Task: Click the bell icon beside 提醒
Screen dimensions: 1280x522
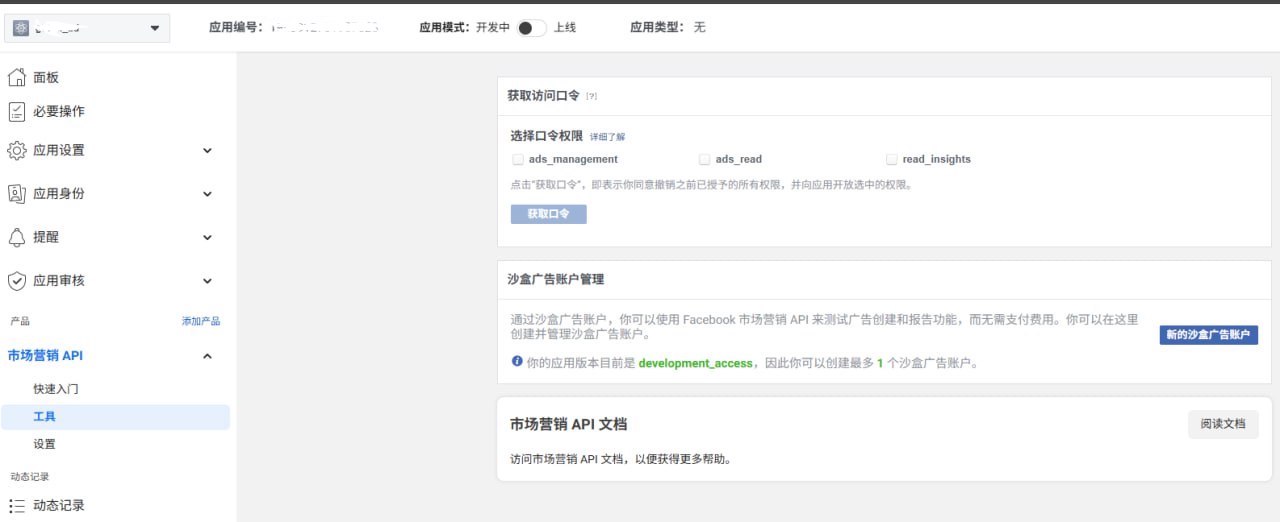Action: coord(17,238)
